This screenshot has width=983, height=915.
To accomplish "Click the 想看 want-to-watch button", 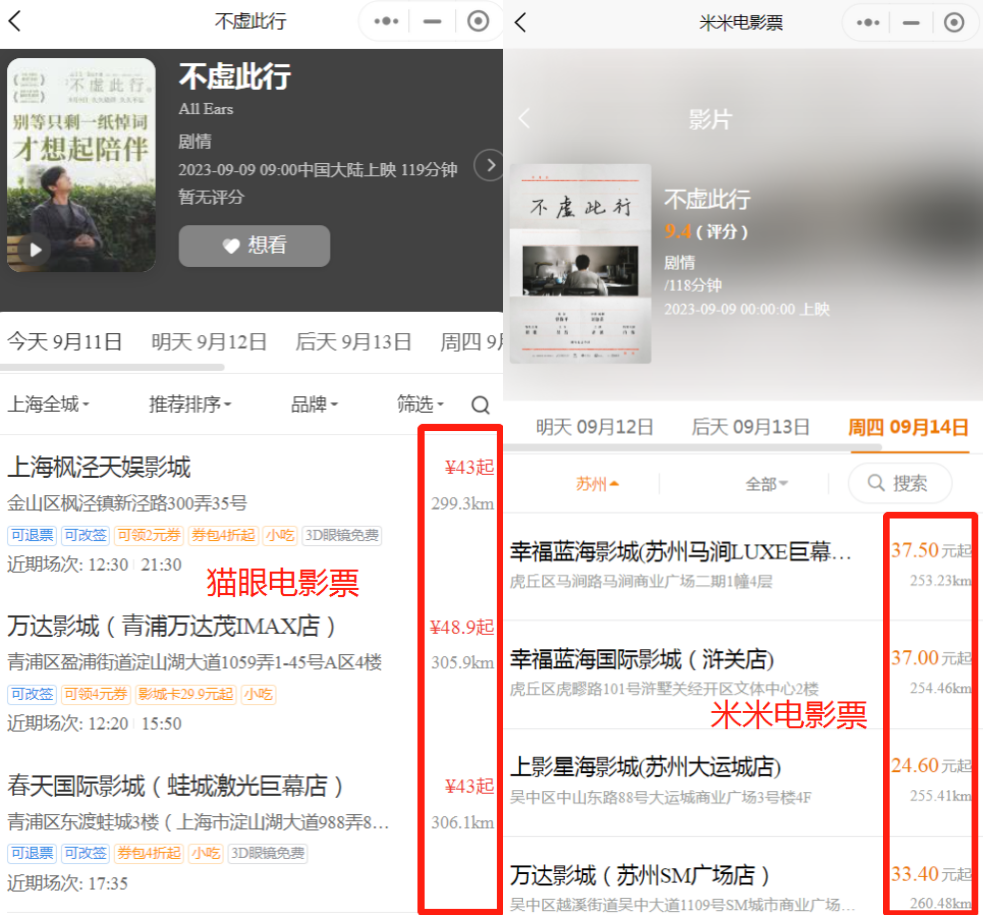I will (254, 245).
